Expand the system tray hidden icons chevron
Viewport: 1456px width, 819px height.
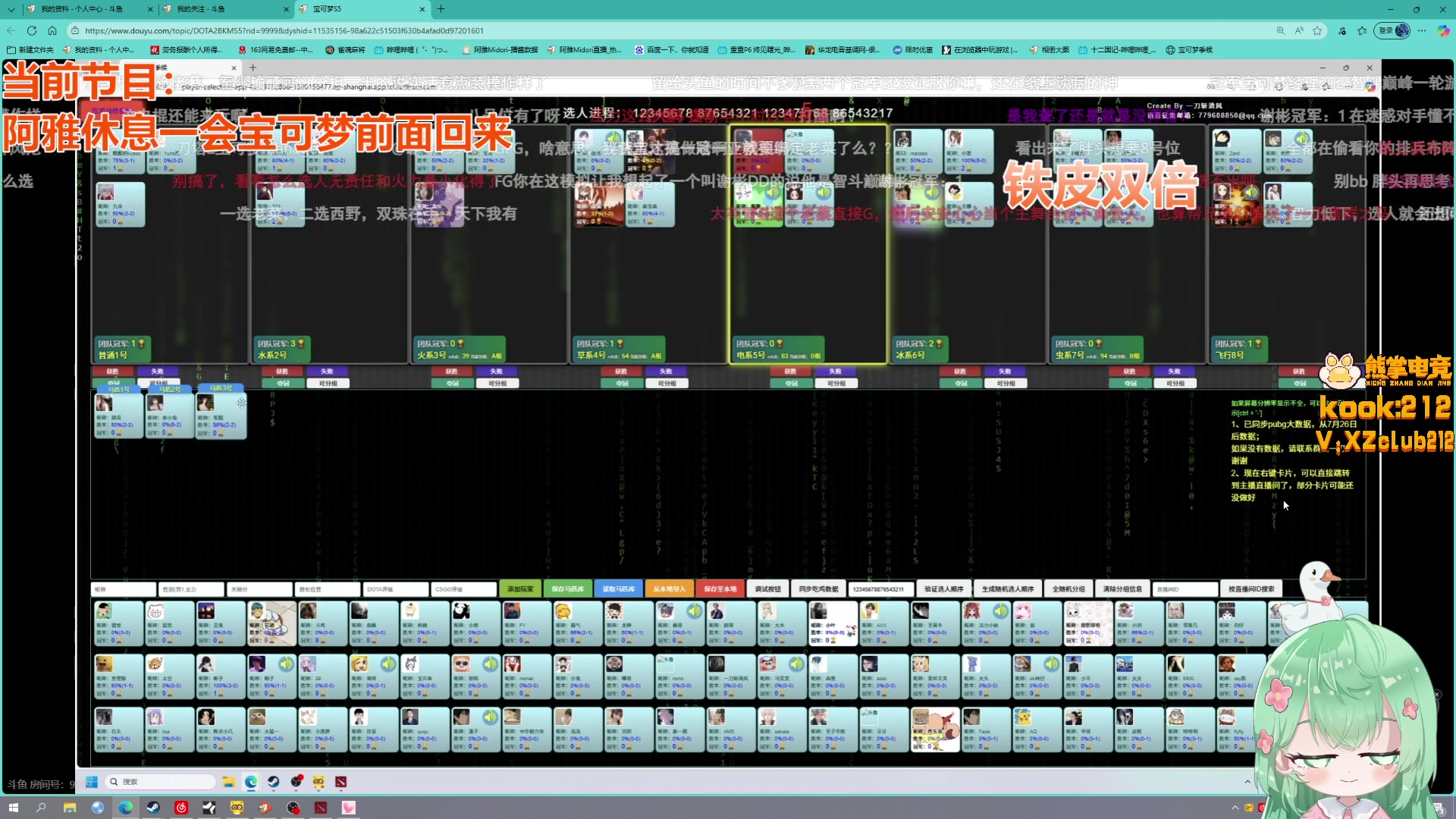pos(1235,808)
